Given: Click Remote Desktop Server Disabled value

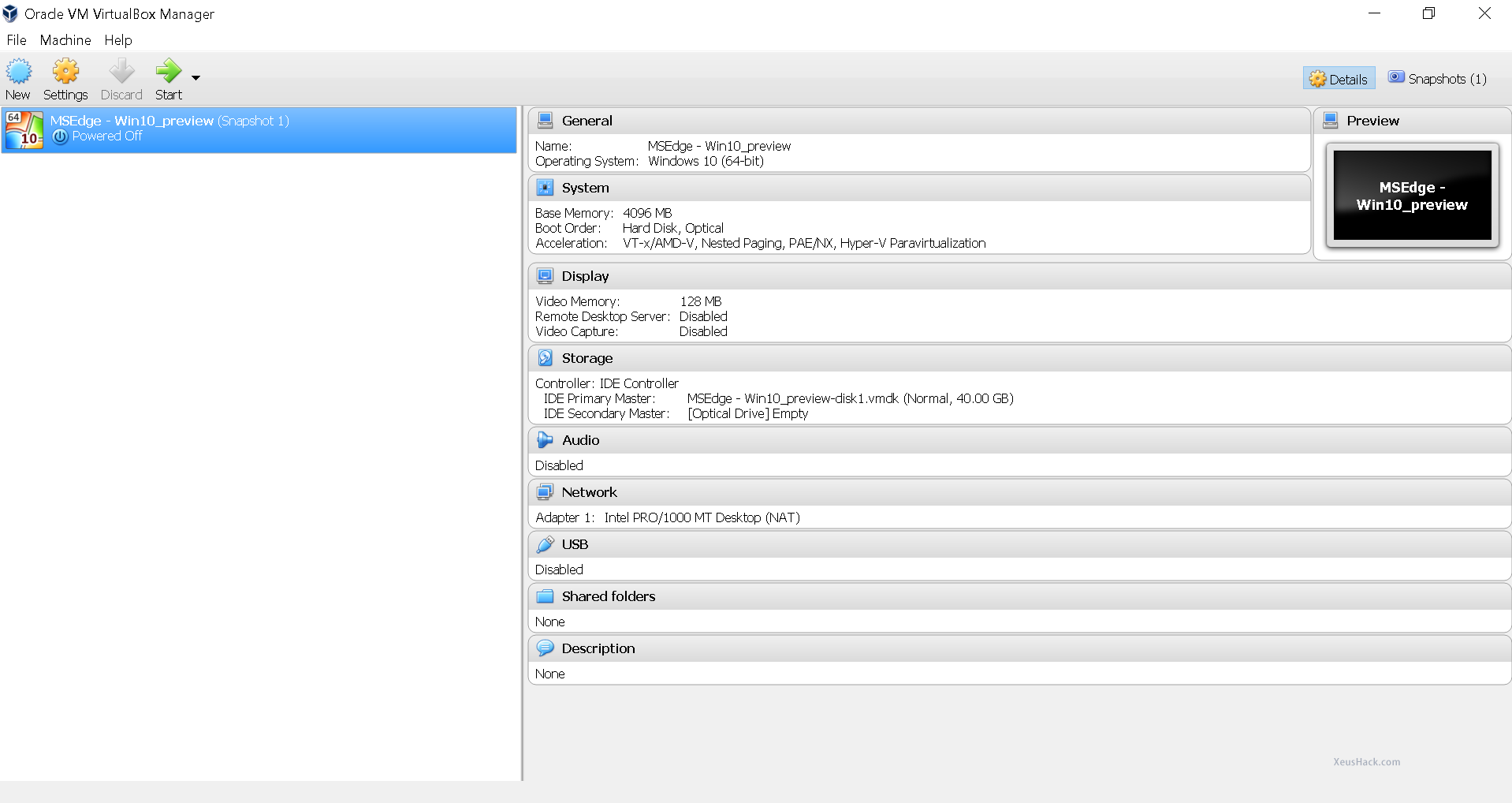Looking at the screenshot, I should [703, 316].
